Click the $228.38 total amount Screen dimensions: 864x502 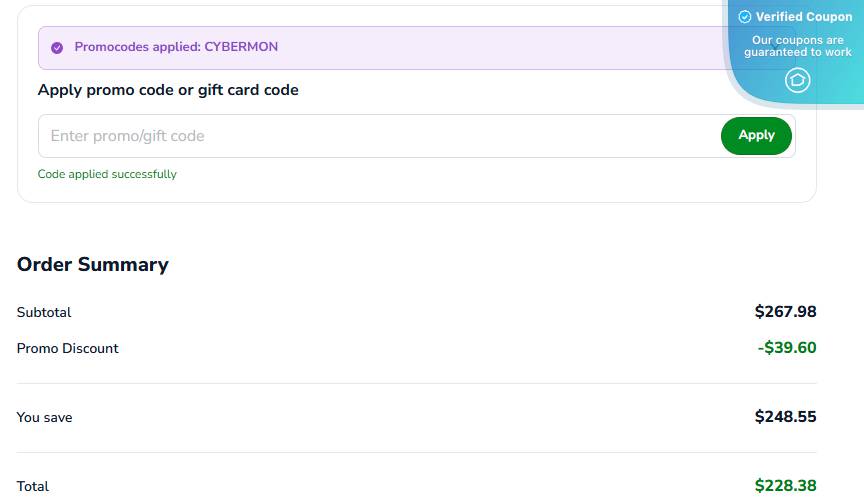pyautogui.click(x=785, y=486)
